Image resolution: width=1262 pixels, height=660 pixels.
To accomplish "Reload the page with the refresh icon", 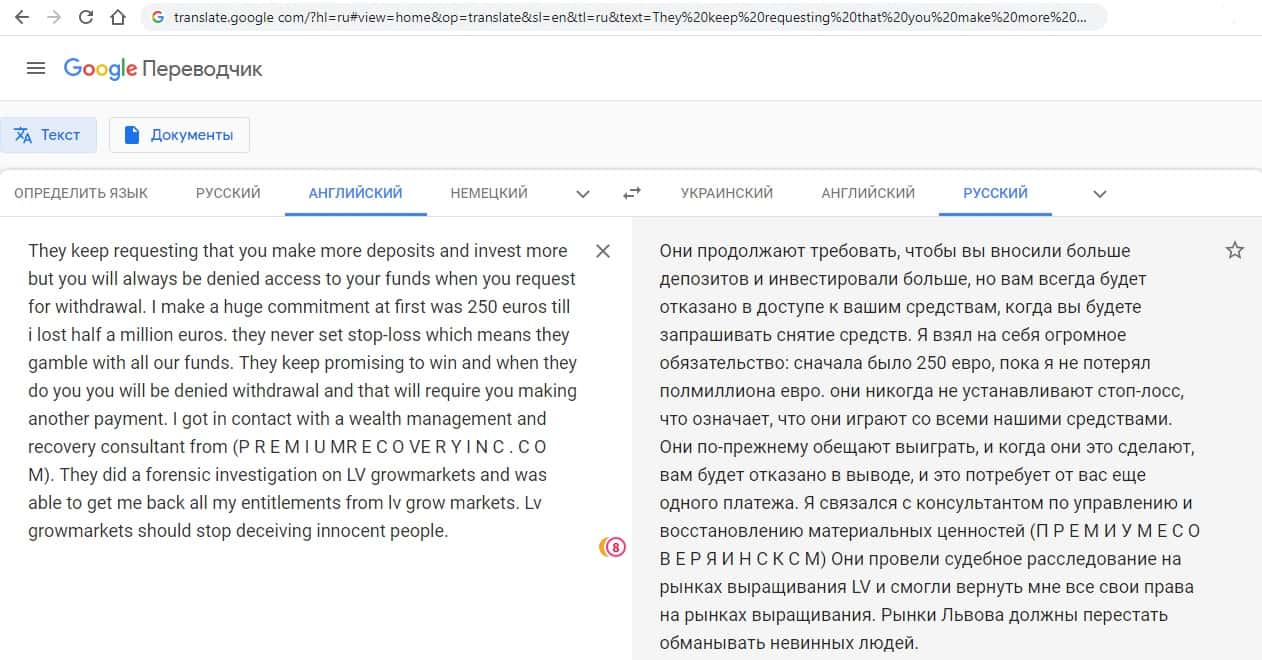I will [86, 17].
